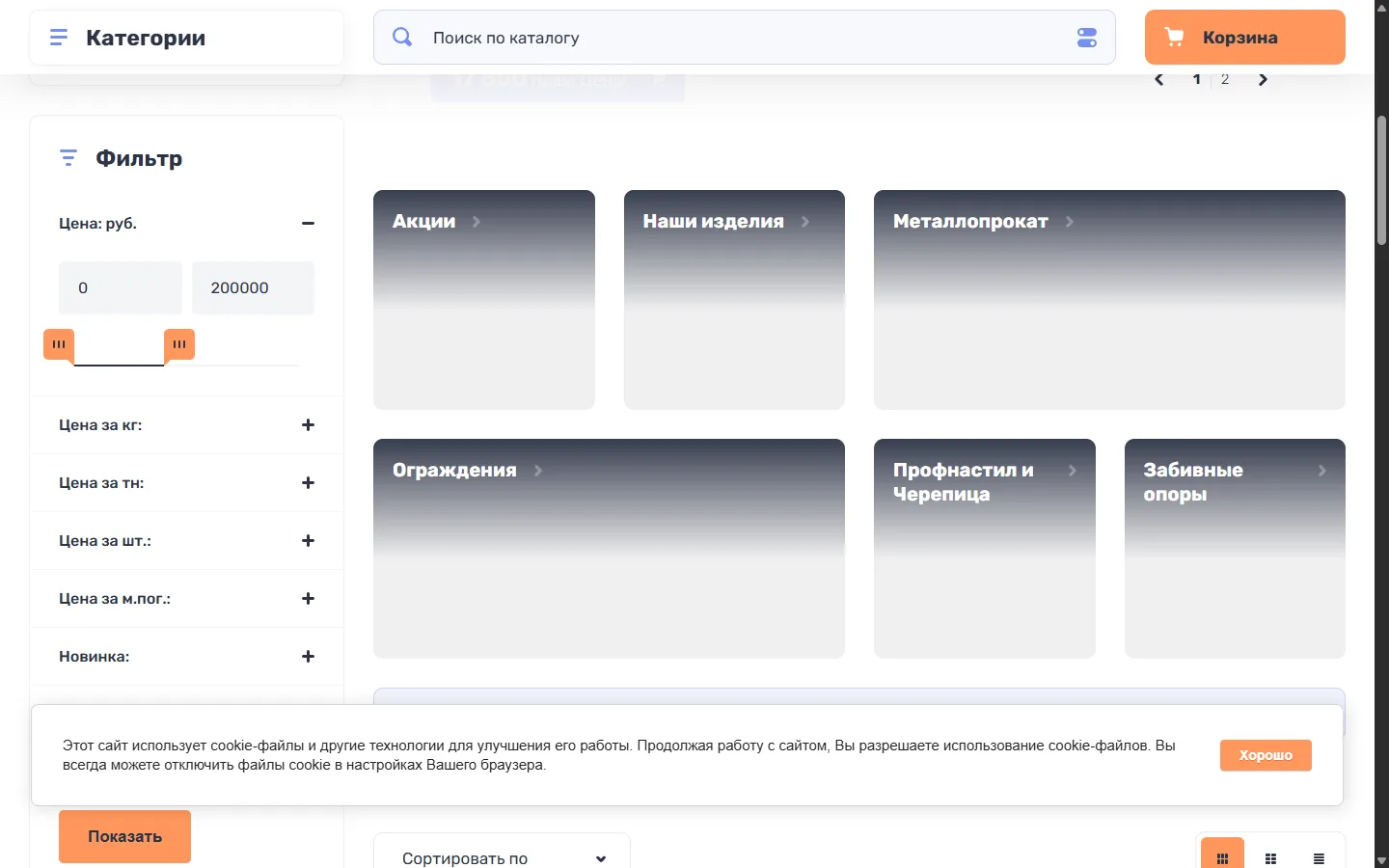This screenshot has height=868, width=1389.
Task: Open the Профнастил и Черепица category
Action: click(x=985, y=549)
